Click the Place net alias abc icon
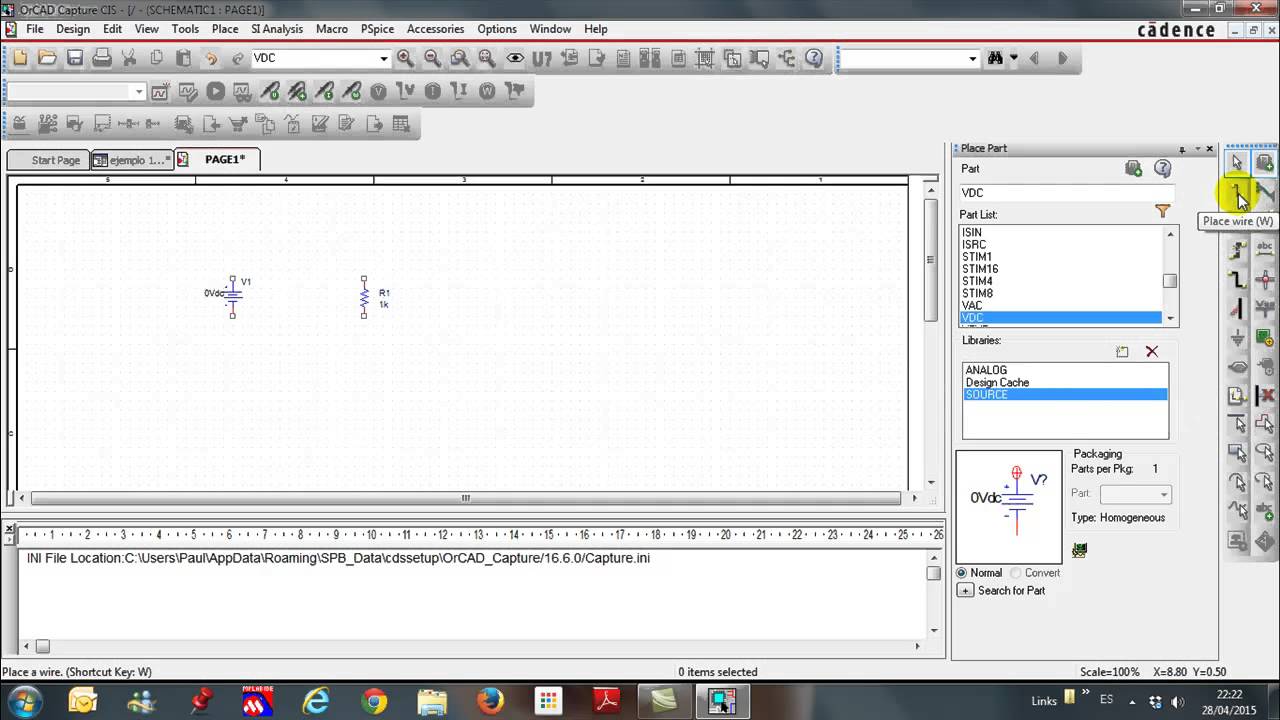This screenshot has width=1280, height=720. coord(1264,250)
